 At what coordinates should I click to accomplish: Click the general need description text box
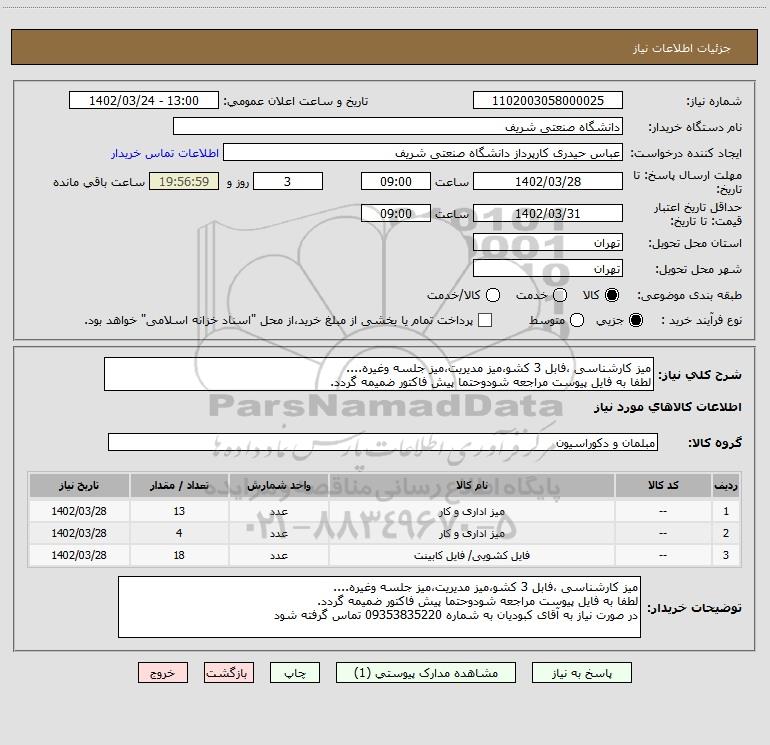tap(379, 375)
